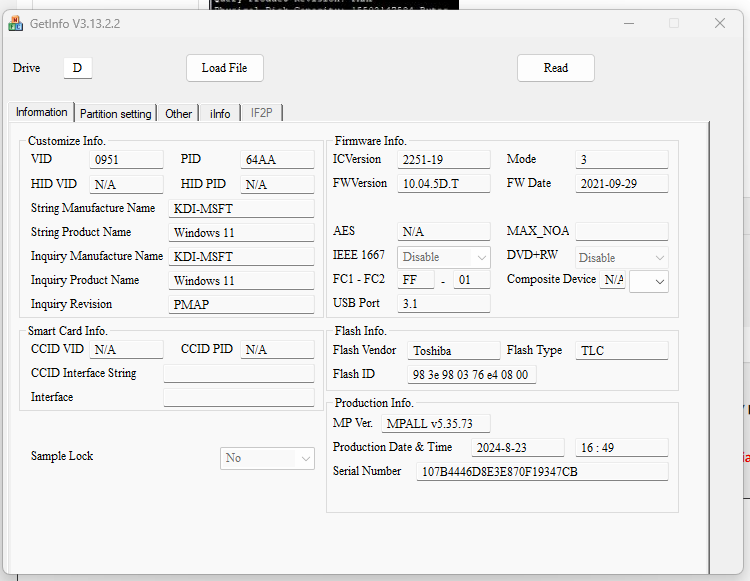Click String Manufacture Name field KDI-MSFT

click(242, 208)
